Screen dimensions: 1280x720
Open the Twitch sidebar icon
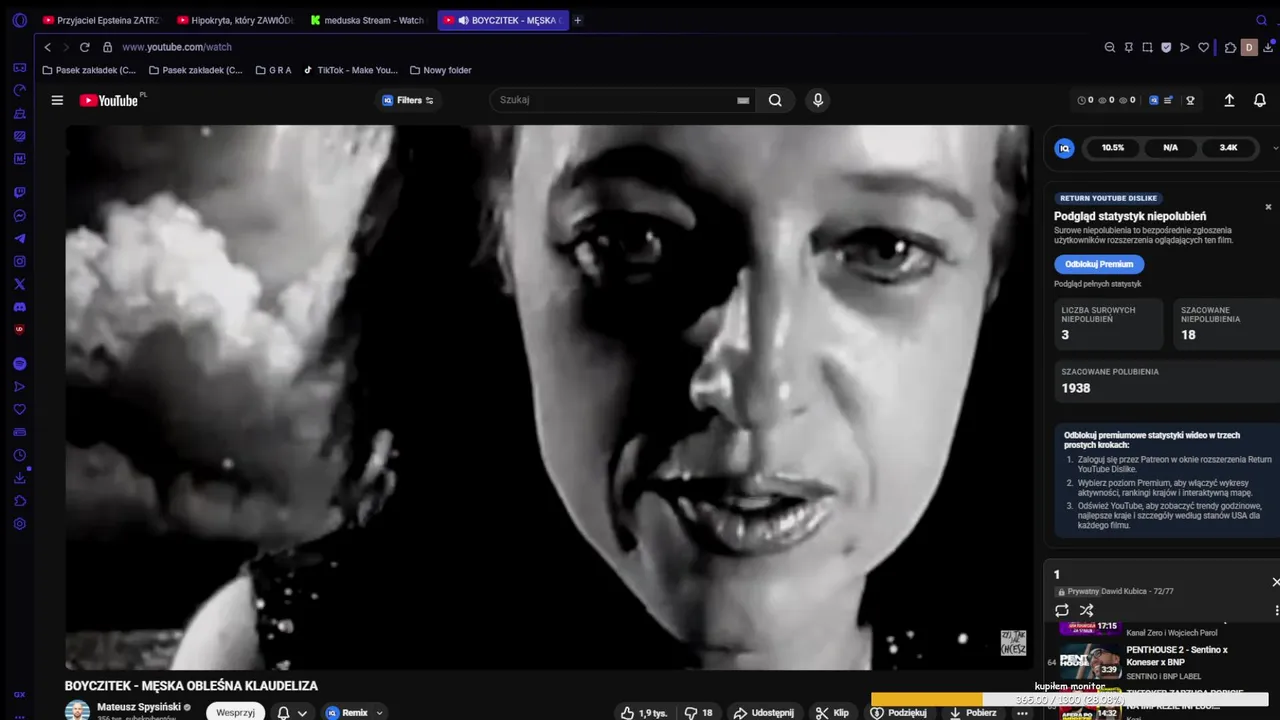[x=19, y=193]
